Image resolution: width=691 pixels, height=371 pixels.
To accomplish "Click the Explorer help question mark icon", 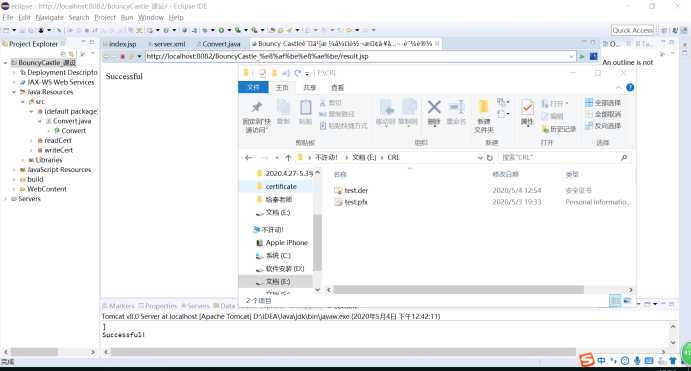I will coord(630,87).
